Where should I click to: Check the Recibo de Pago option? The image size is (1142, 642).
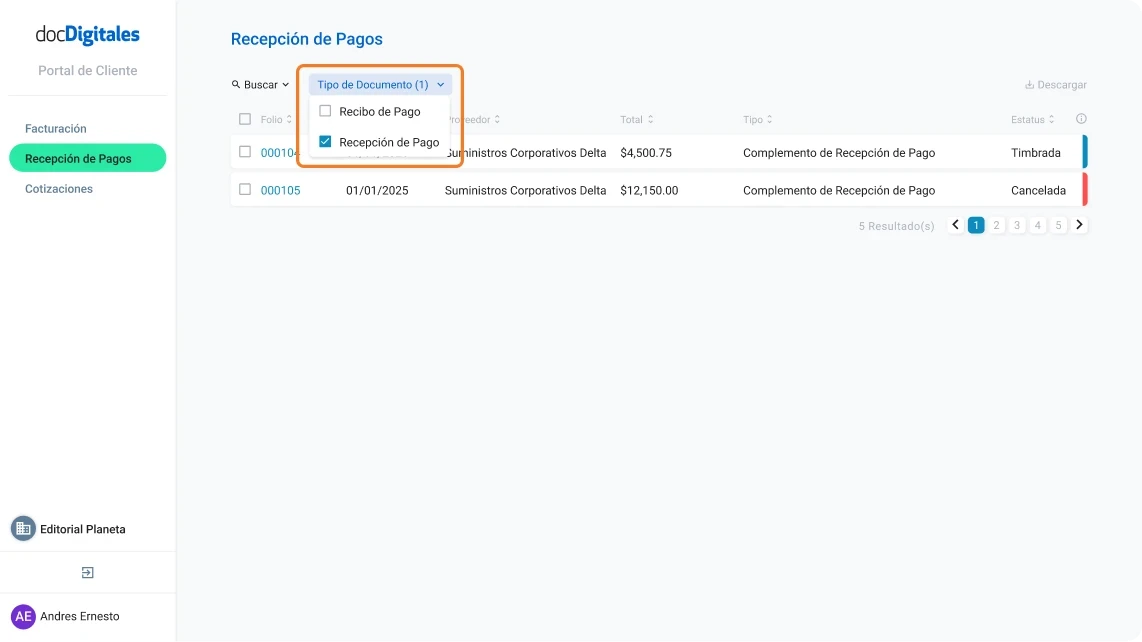(x=324, y=111)
